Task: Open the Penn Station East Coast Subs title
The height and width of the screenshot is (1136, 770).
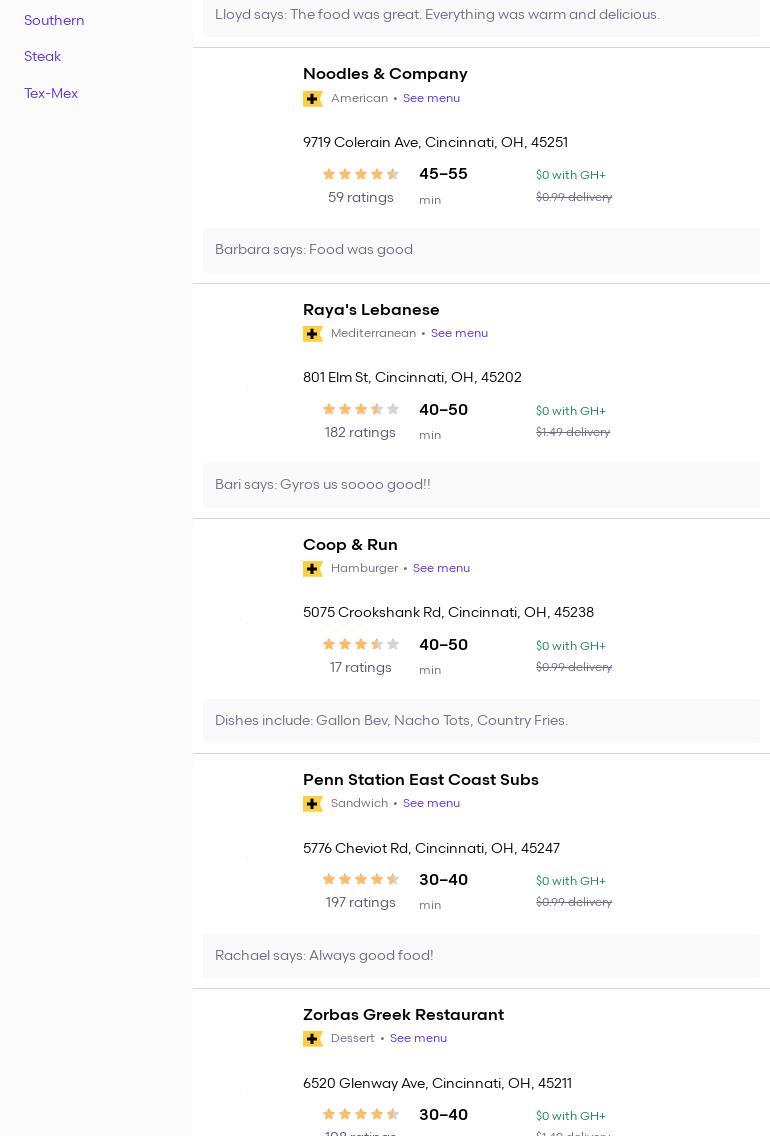Action: 420,780
